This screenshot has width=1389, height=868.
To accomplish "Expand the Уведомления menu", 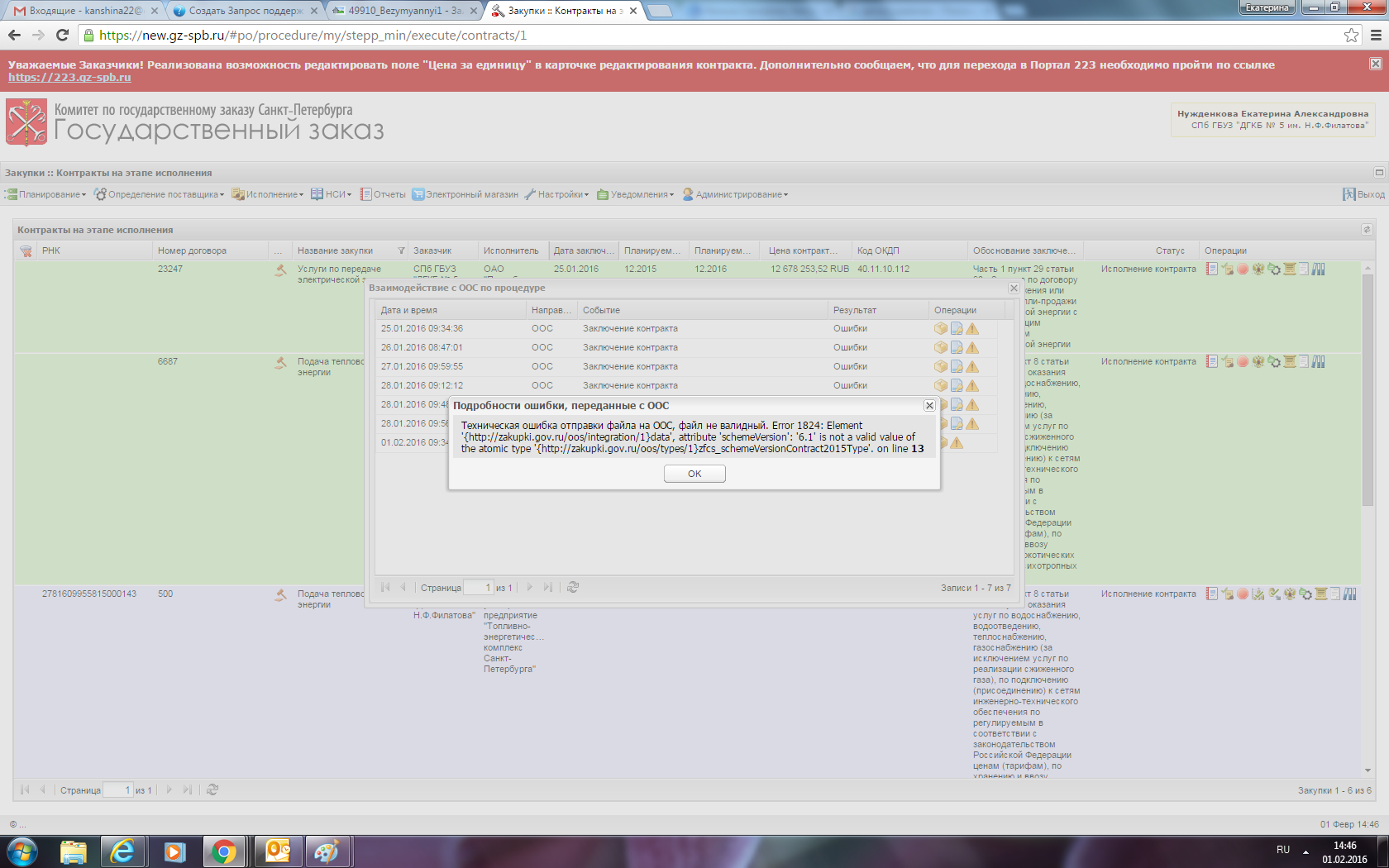I will click(x=636, y=194).
